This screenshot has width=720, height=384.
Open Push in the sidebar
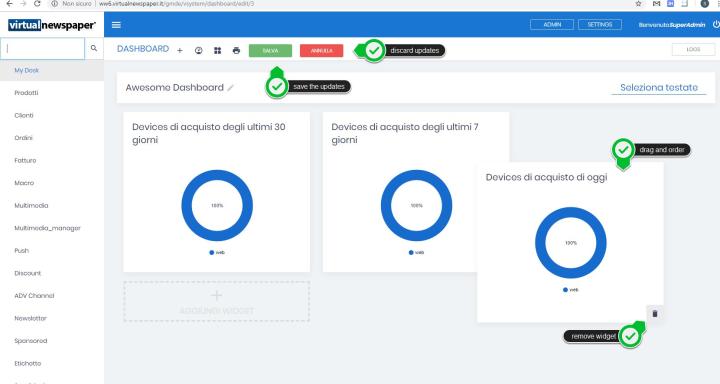(22, 250)
